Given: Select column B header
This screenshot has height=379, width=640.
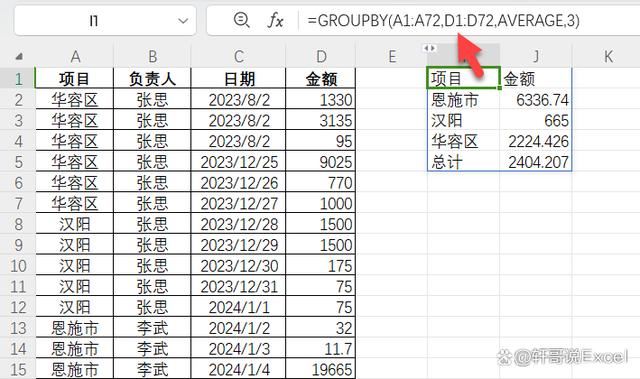Looking at the screenshot, I should pyautogui.click(x=152, y=57).
